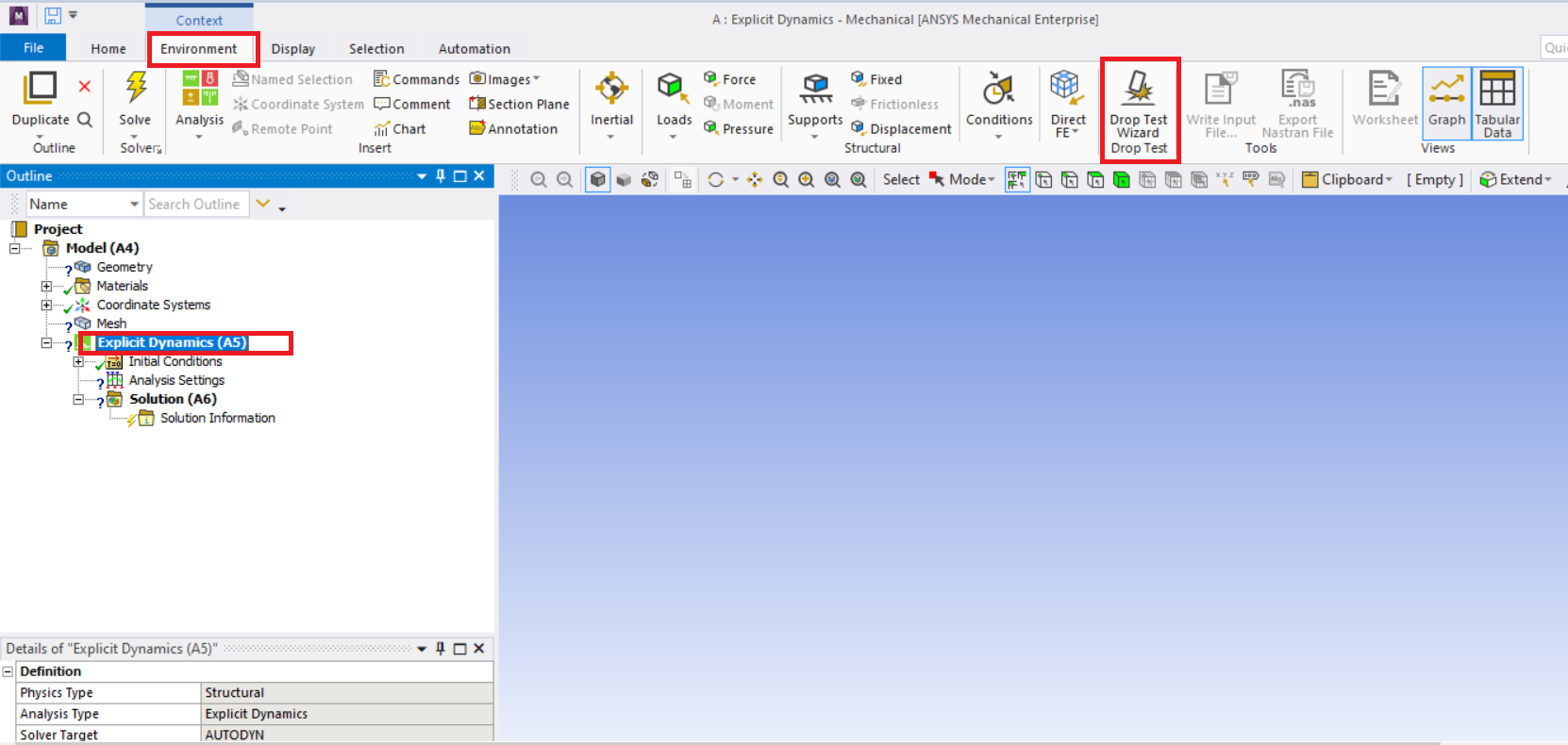Insert a Force load
The image size is (1568, 745).
tap(729, 79)
